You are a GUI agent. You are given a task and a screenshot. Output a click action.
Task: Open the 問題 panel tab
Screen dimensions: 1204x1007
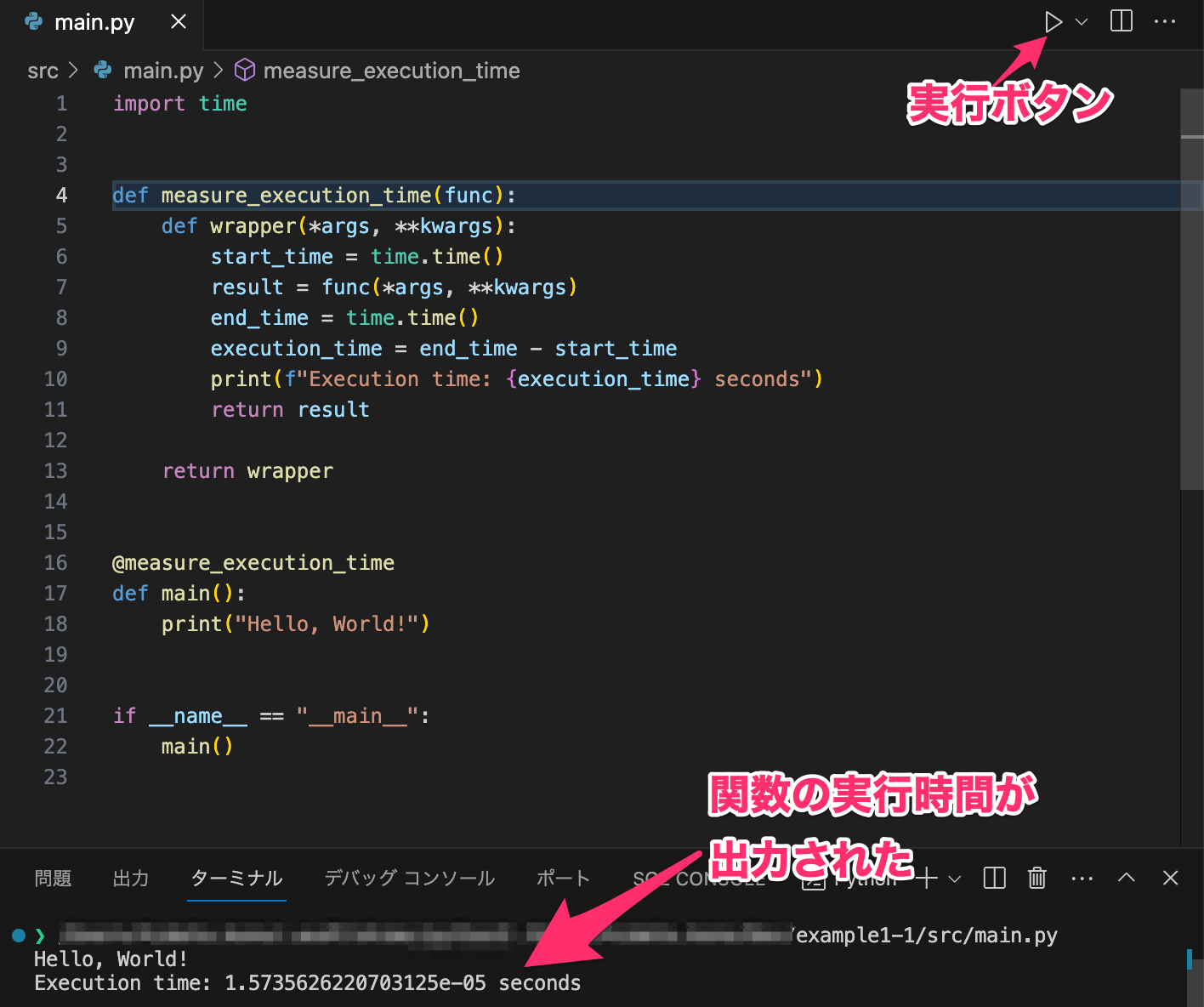click(x=53, y=879)
